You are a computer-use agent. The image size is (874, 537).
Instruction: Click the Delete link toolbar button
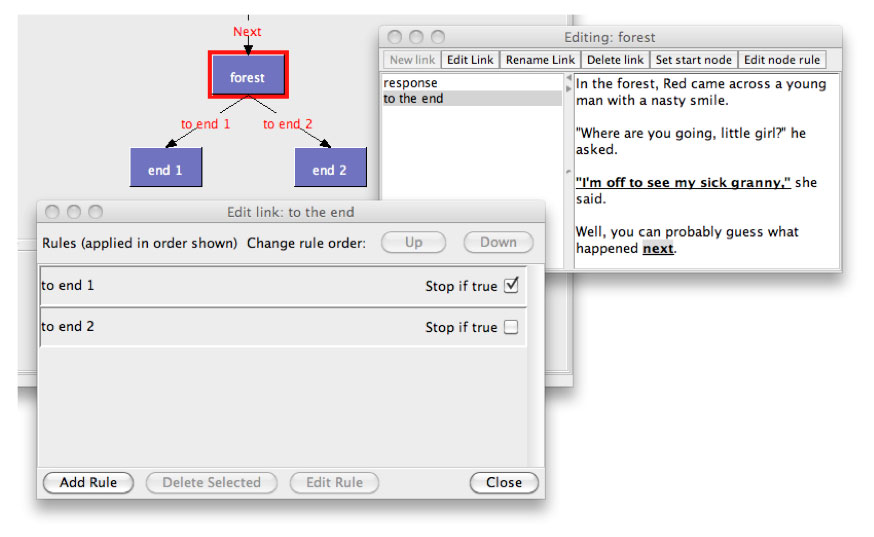(615, 60)
